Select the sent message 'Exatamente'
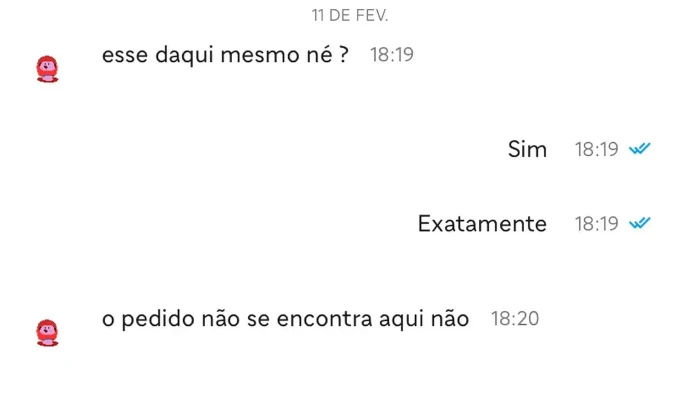 (482, 223)
